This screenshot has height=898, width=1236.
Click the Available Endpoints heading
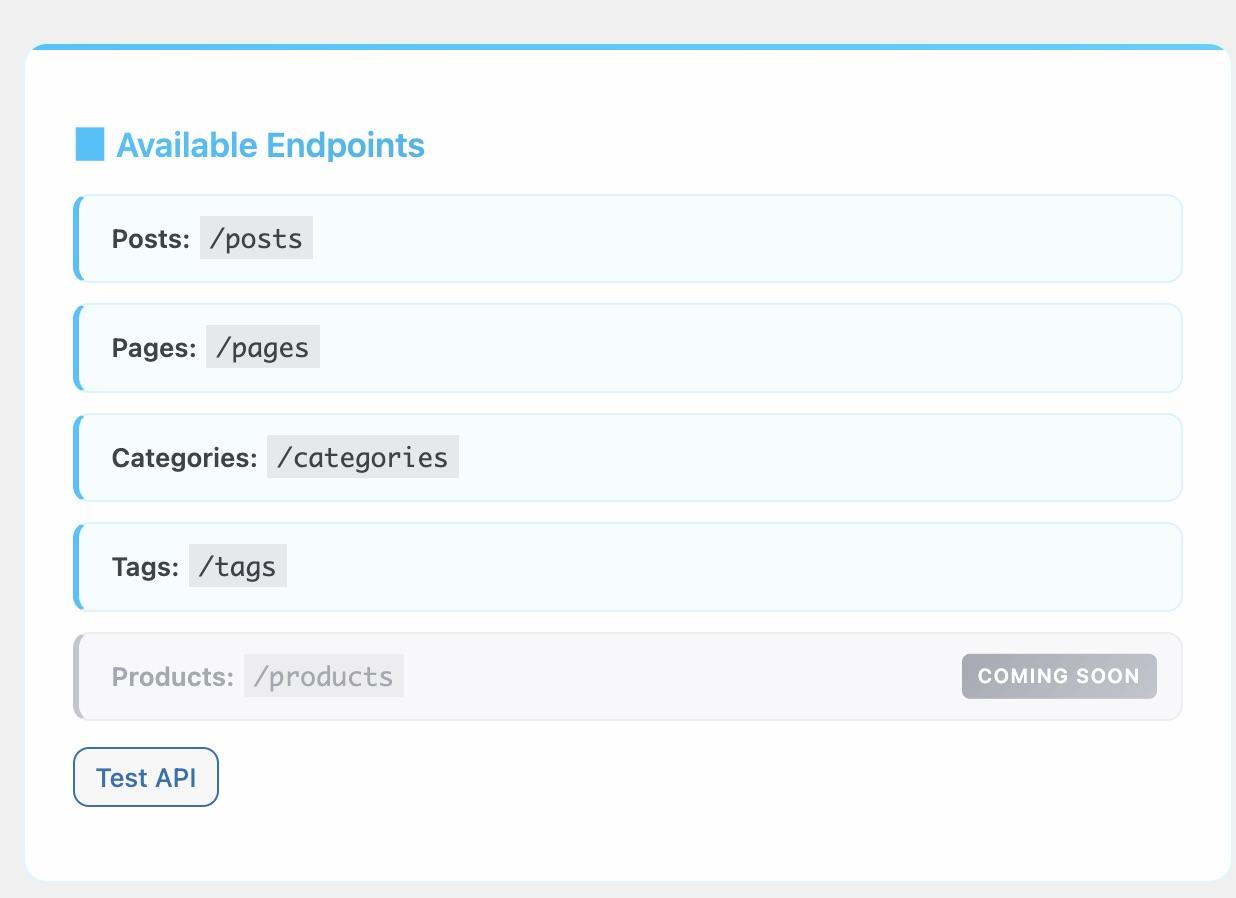click(270, 144)
